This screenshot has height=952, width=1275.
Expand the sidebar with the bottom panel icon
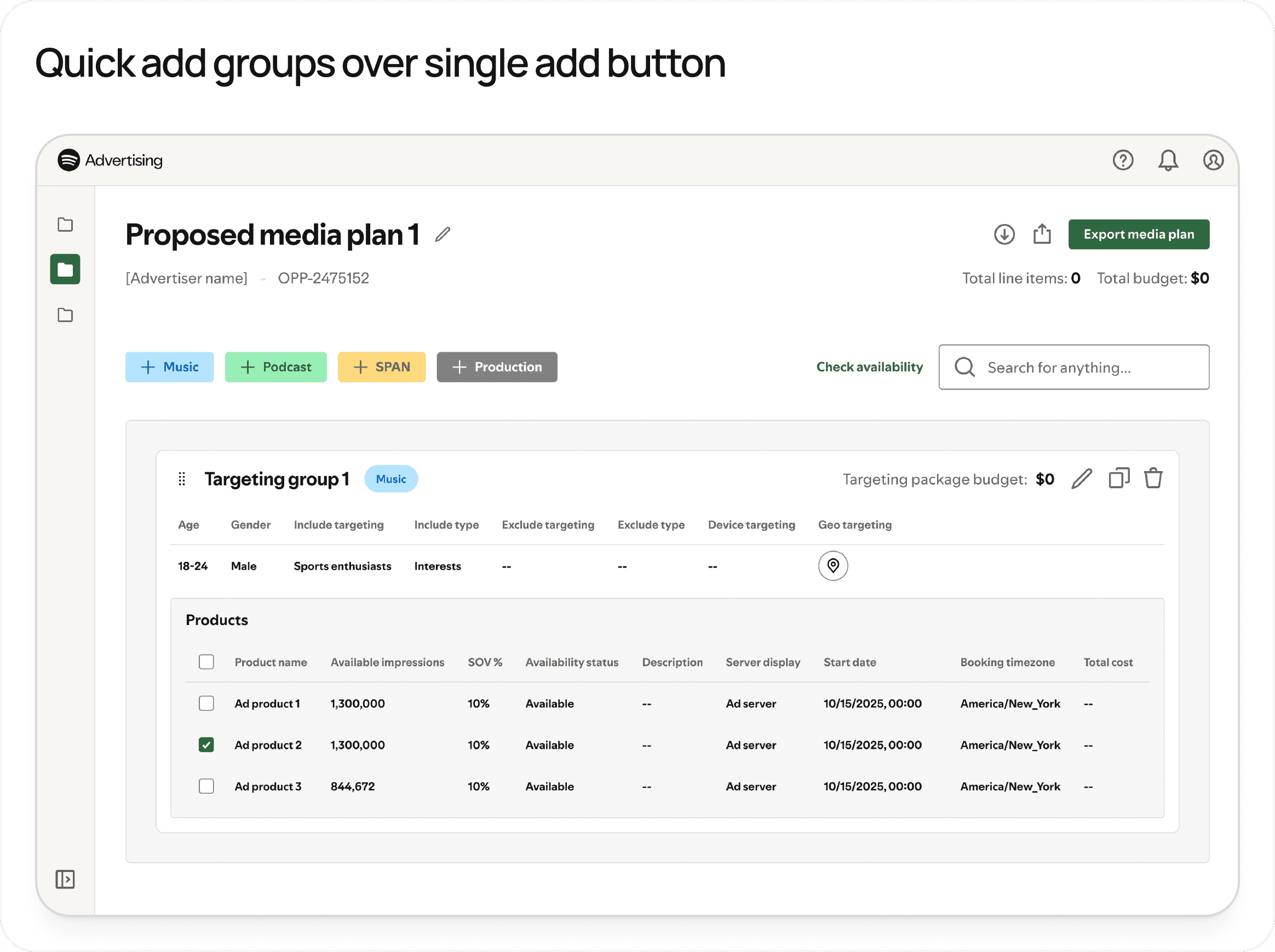point(65,879)
